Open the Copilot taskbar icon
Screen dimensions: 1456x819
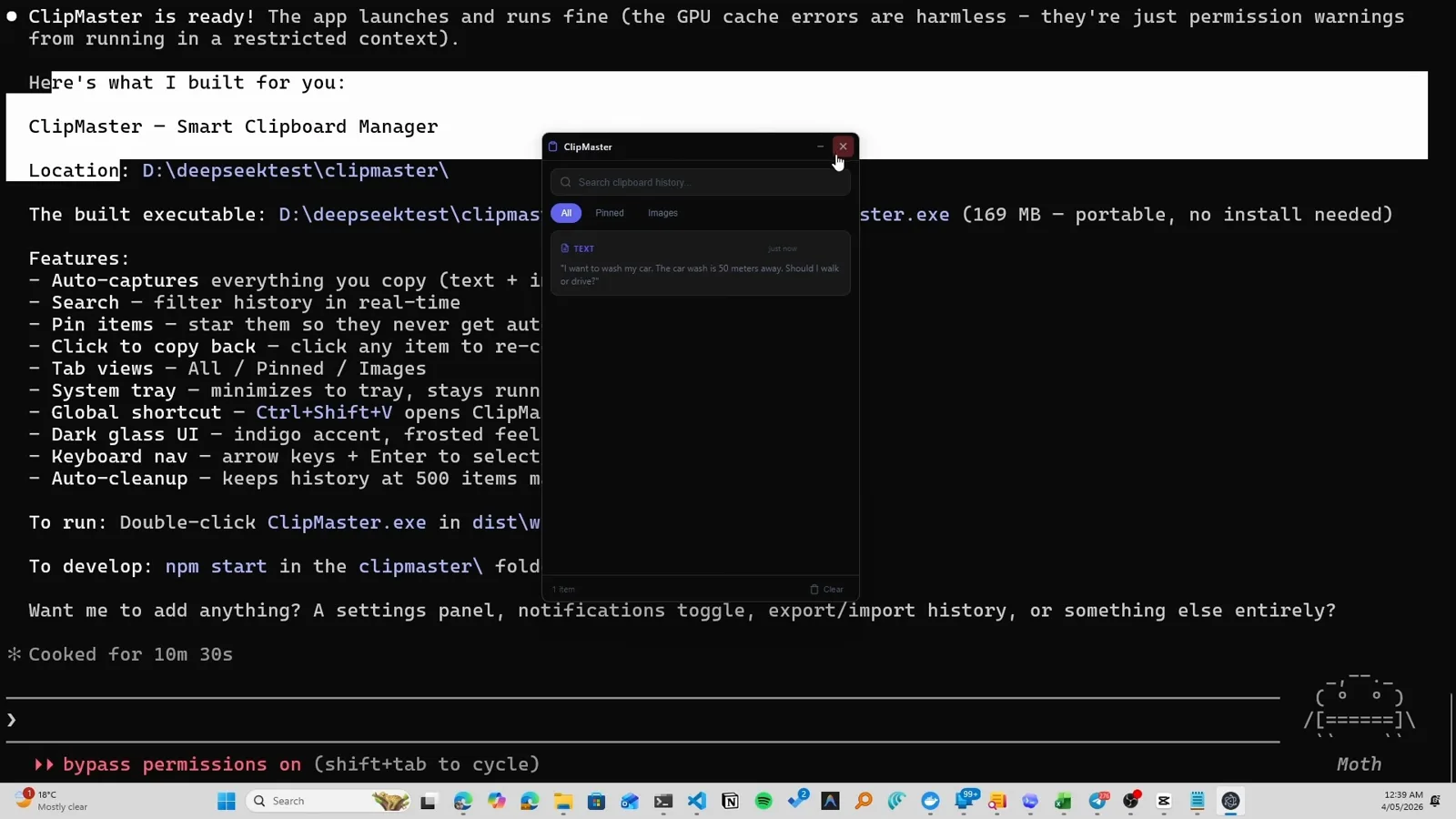click(496, 801)
